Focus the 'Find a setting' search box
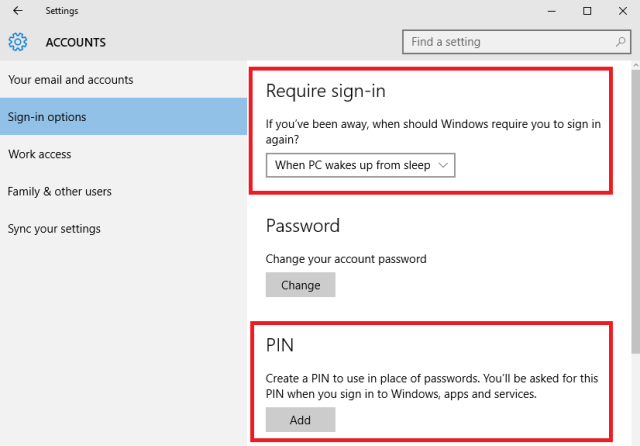Viewport: 640px width, 446px height. [505, 42]
